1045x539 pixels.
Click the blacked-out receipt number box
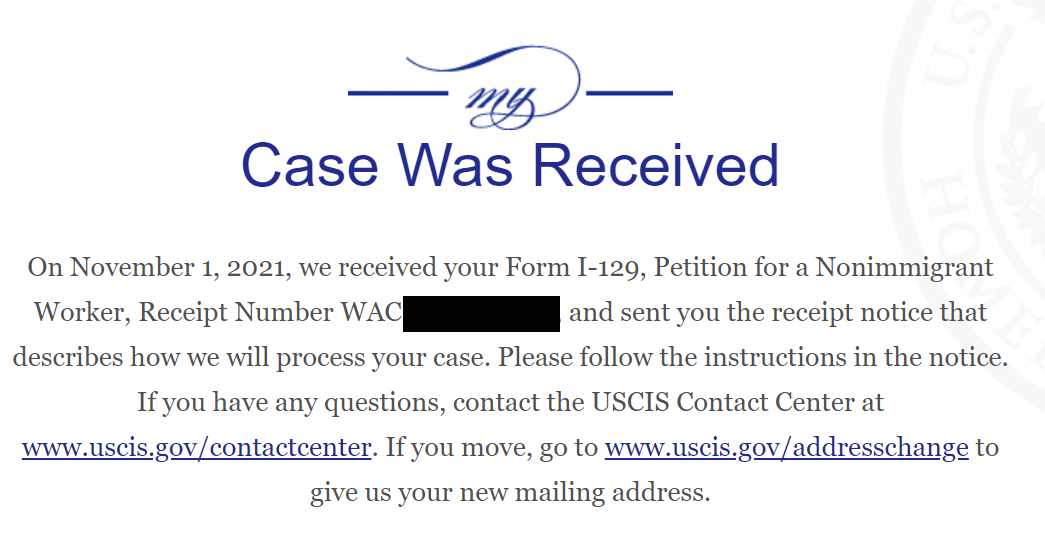click(x=481, y=313)
